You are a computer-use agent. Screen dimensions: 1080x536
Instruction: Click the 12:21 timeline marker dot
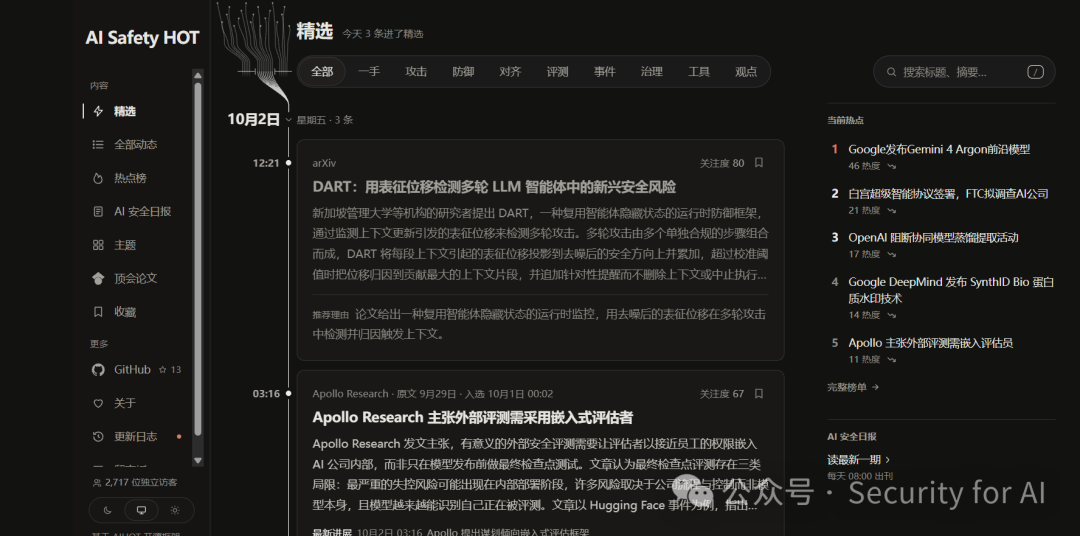[289, 163]
